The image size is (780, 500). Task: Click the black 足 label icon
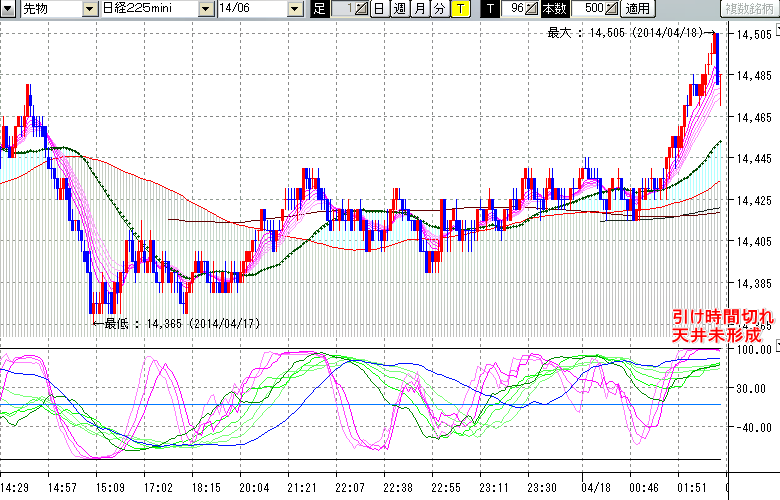[319, 9]
